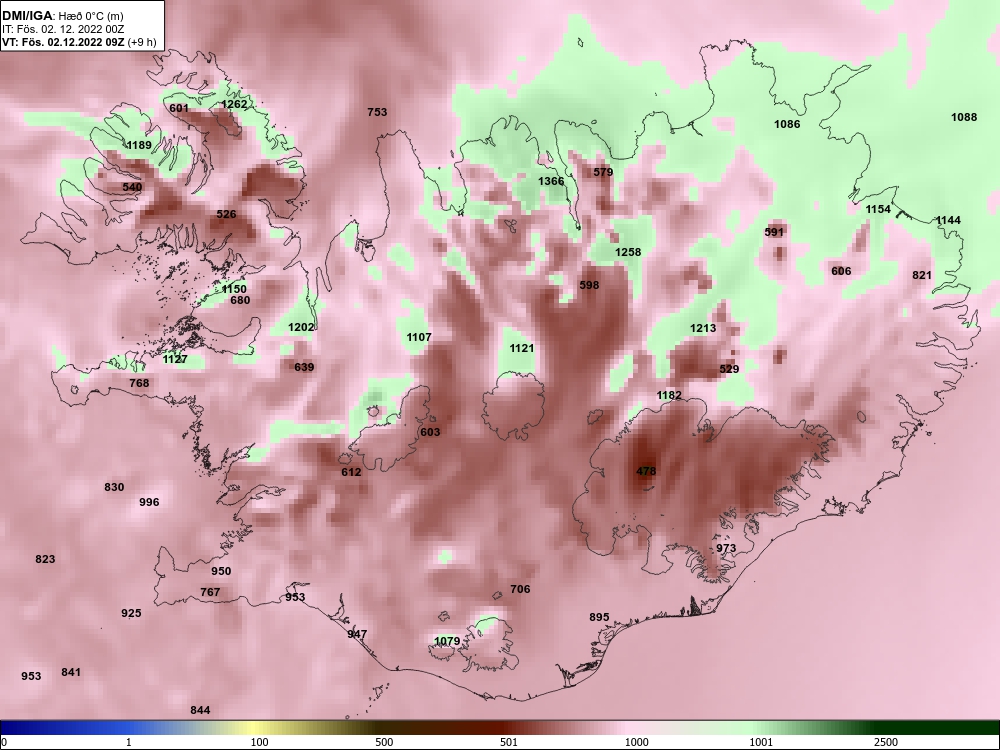Click the 100 tick on the color scale
The height and width of the screenshot is (750, 1000).
pyautogui.click(x=259, y=742)
